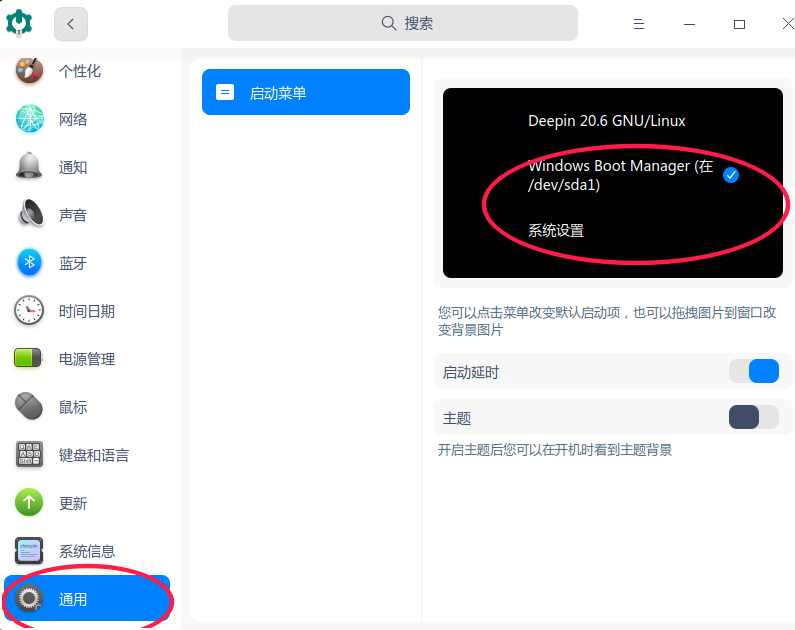Open 声音 in sidebar
This screenshot has height=630, width=795.
[x=73, y=215]
